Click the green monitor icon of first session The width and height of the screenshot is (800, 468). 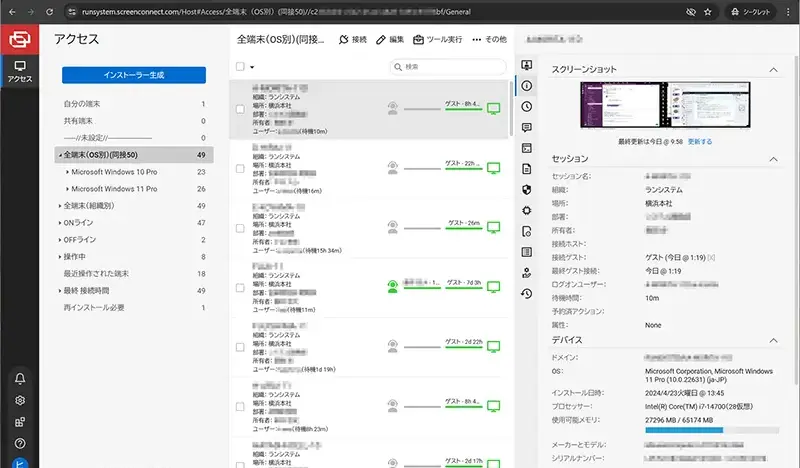[x=493, y=109]
